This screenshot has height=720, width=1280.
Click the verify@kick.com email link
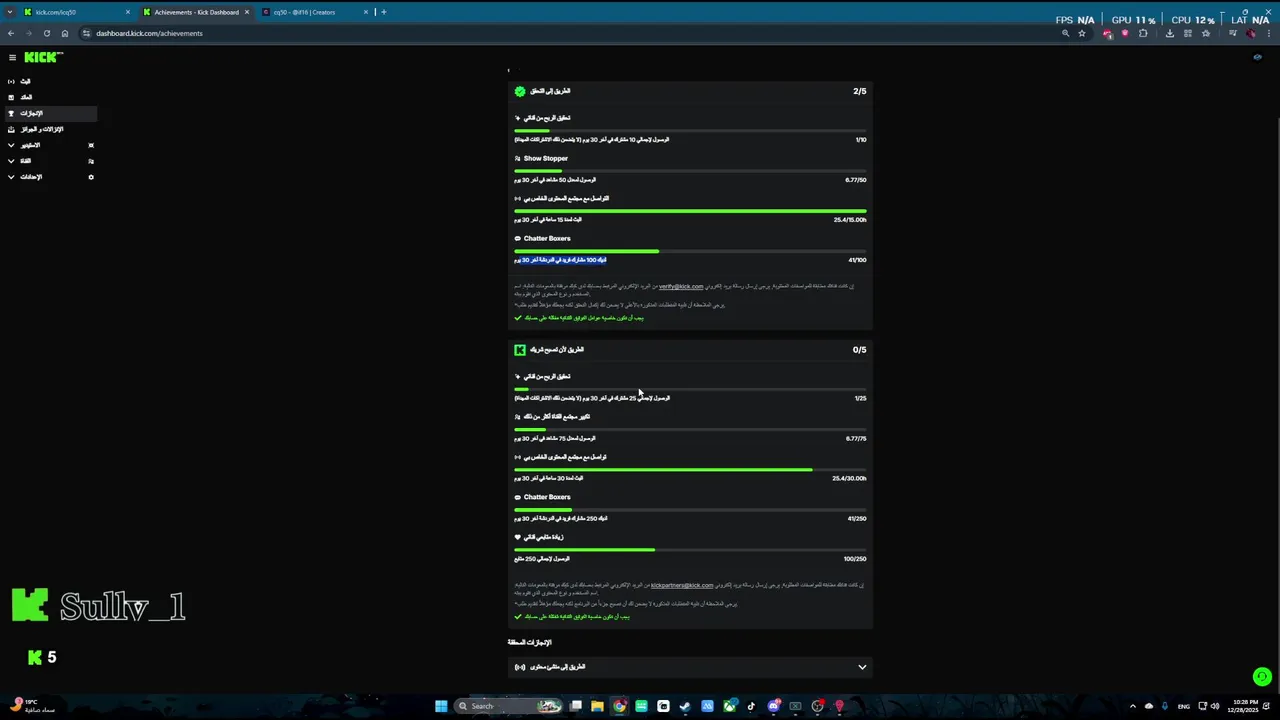click(681, 286)
